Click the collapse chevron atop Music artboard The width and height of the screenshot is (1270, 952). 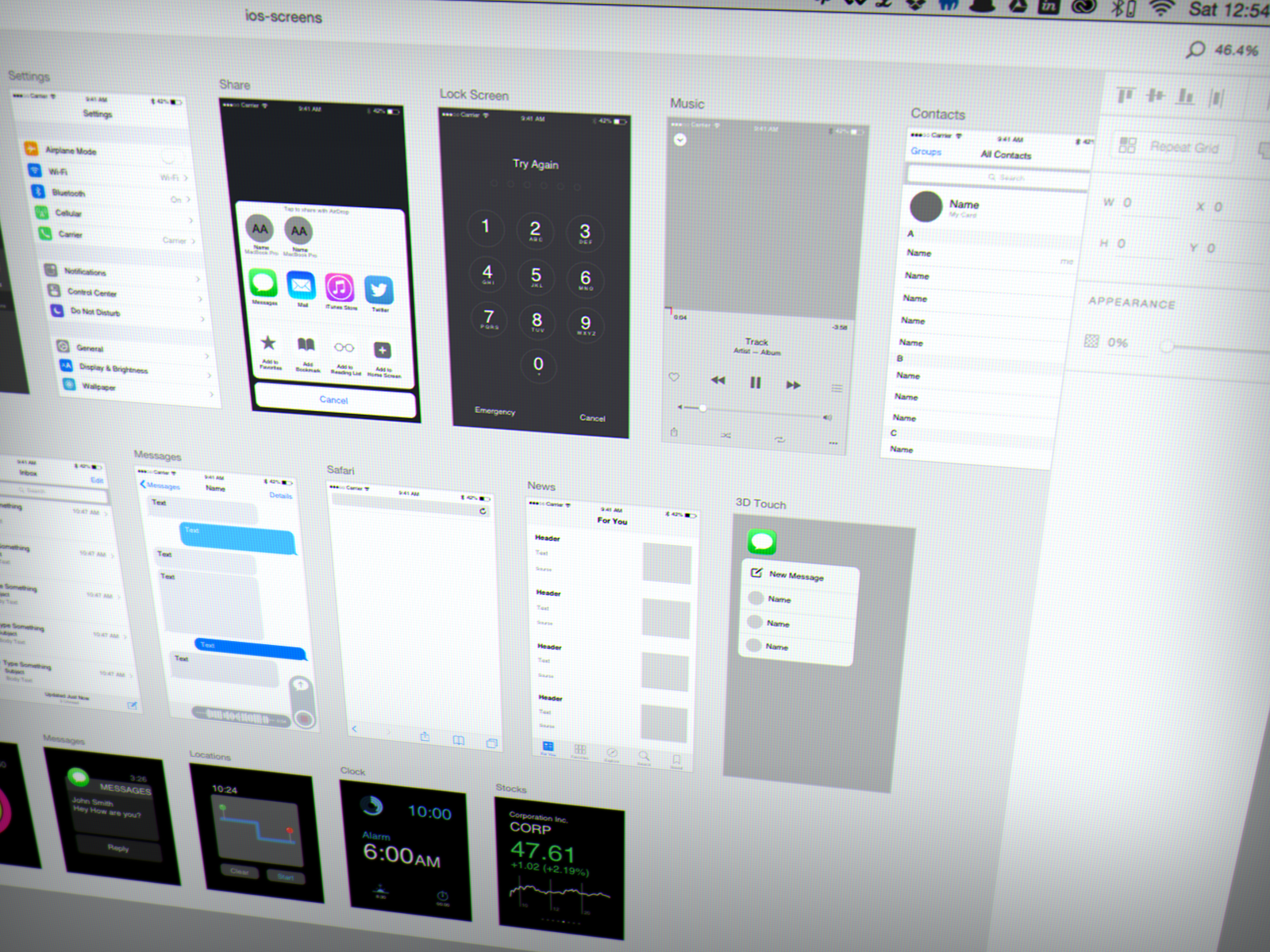coord(680,140)
